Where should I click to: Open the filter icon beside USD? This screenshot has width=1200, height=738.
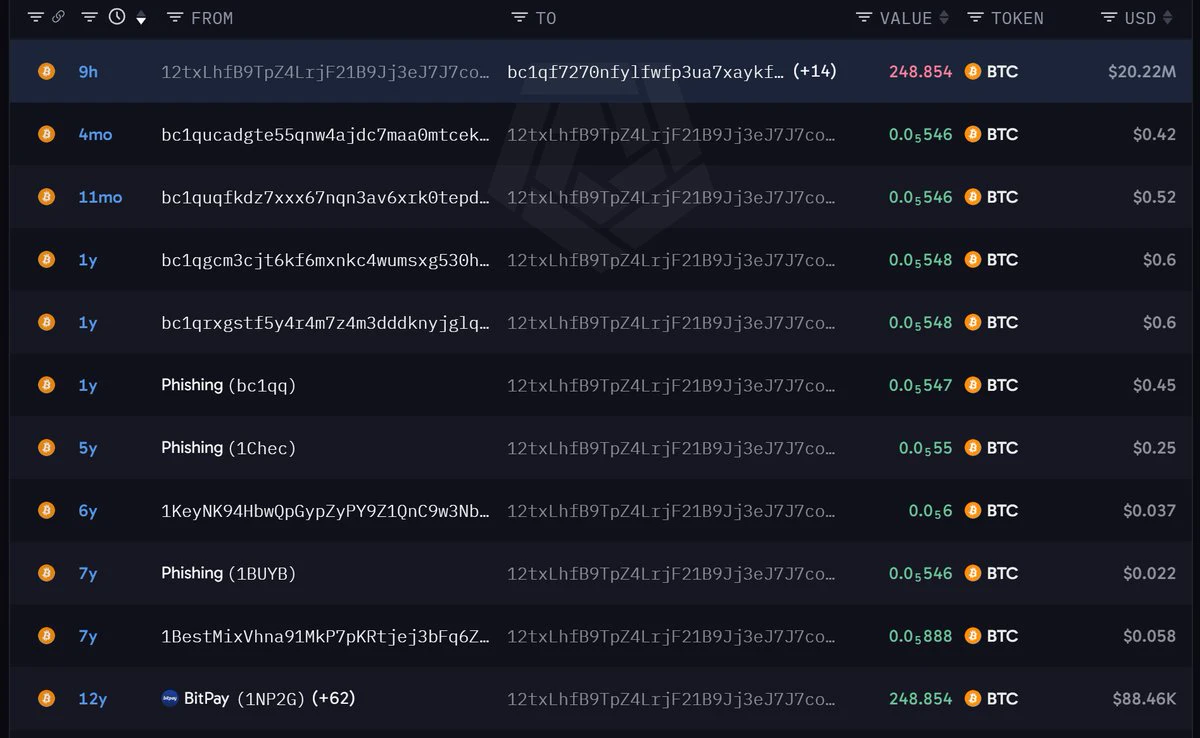pyautogui.click(x=1109, y=18)
